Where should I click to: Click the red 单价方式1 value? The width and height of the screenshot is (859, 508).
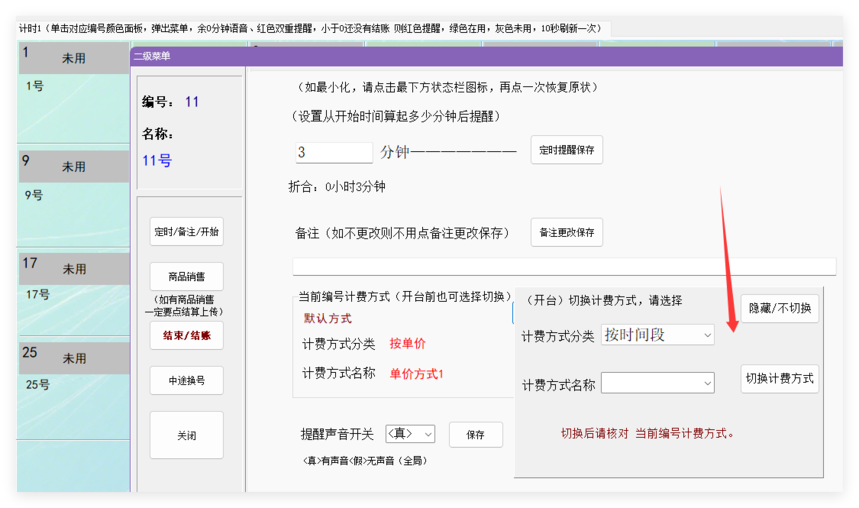tap(416, 374)
